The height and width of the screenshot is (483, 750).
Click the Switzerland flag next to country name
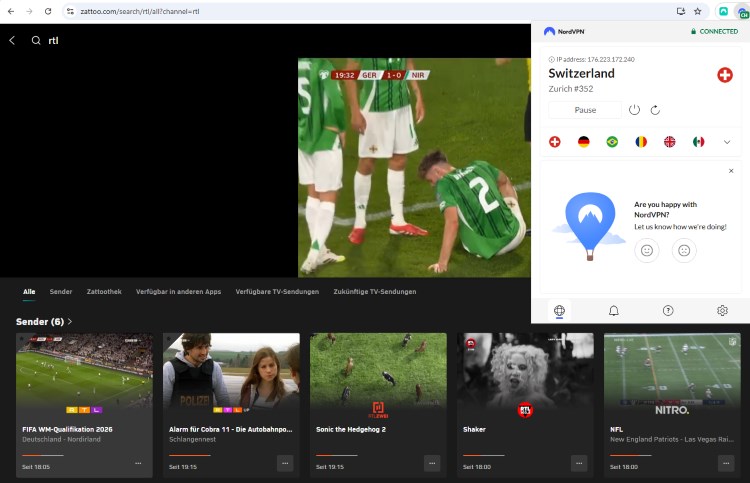[x=725, y=75]
